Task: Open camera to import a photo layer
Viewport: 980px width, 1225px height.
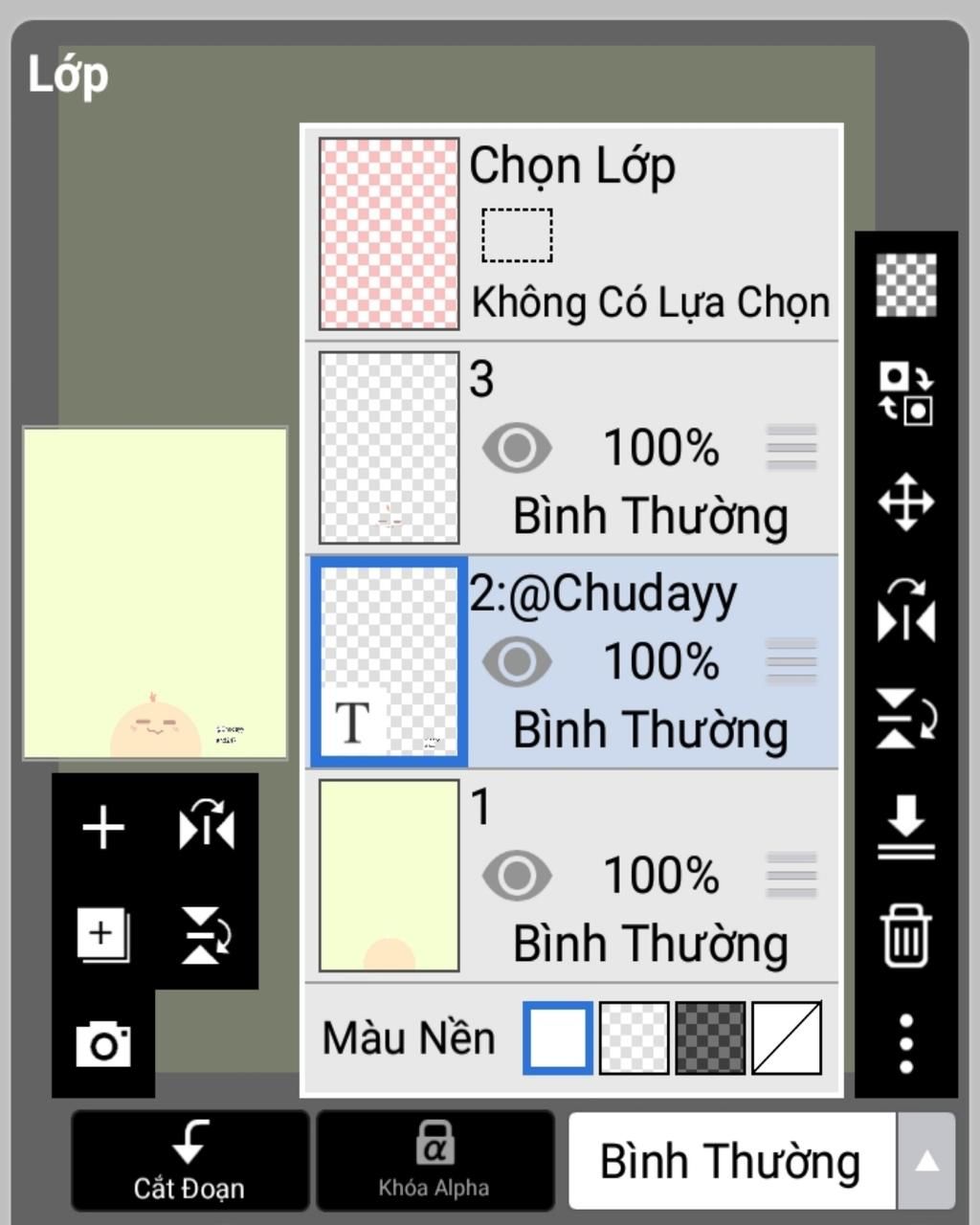Action: [x=103, y=1044]
